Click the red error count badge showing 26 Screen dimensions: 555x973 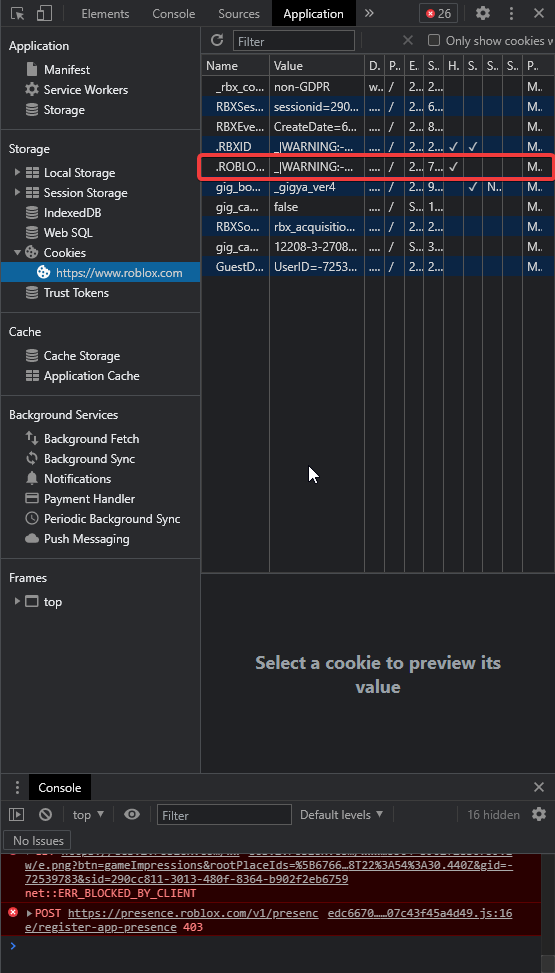pyautogui.click(x=438, y=13)
